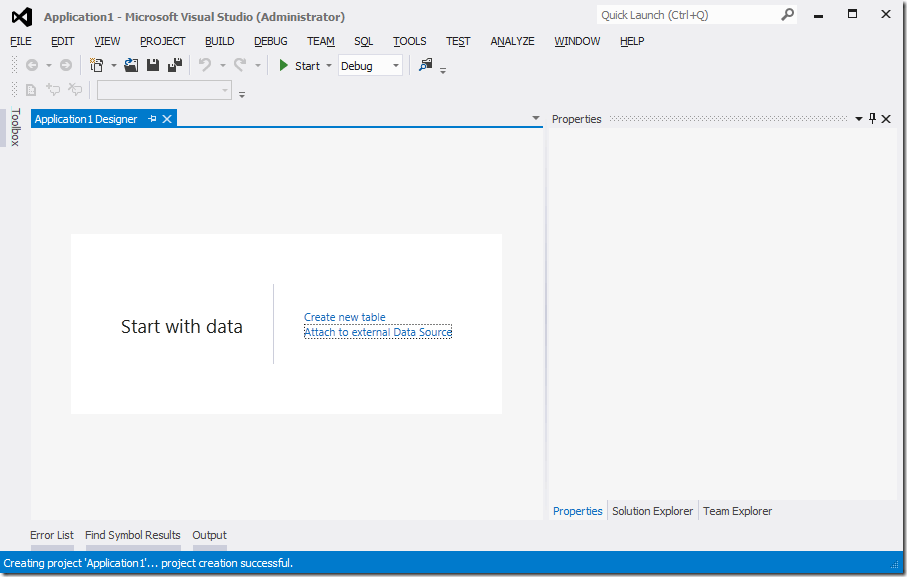Open the Output tab
Screen dimensions: 907x577
pyautogui.click(x=209, y=535)
